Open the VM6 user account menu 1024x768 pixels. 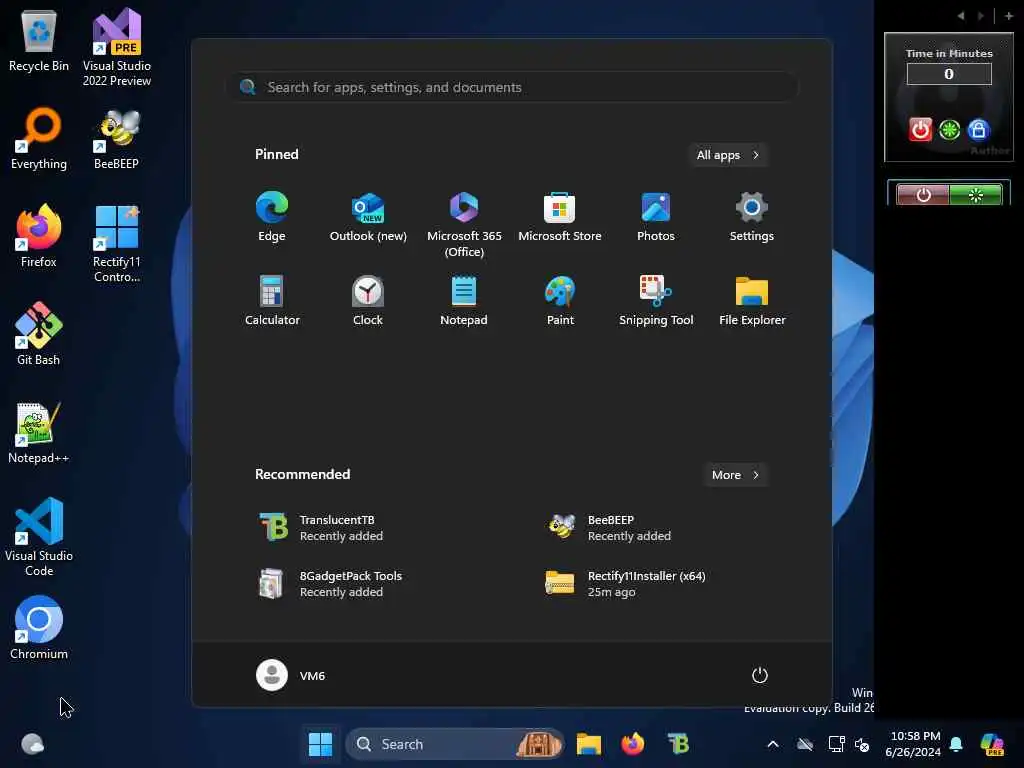click(291, 675)
